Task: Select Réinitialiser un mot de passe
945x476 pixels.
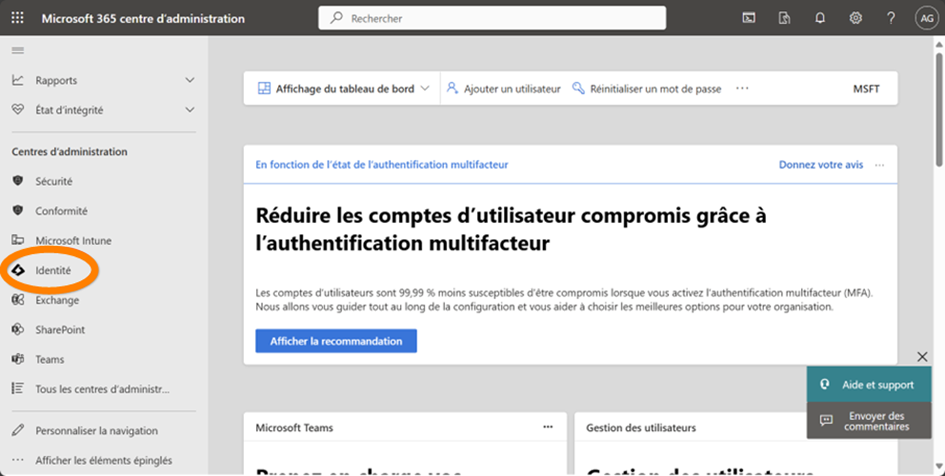Action: click(647, 89)
